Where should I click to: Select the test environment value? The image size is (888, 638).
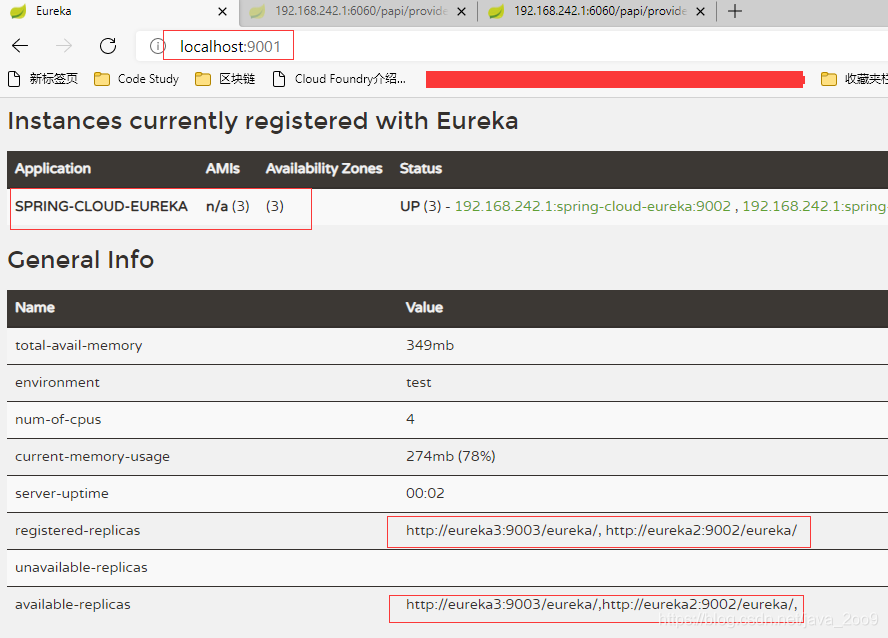coord(419,383)
